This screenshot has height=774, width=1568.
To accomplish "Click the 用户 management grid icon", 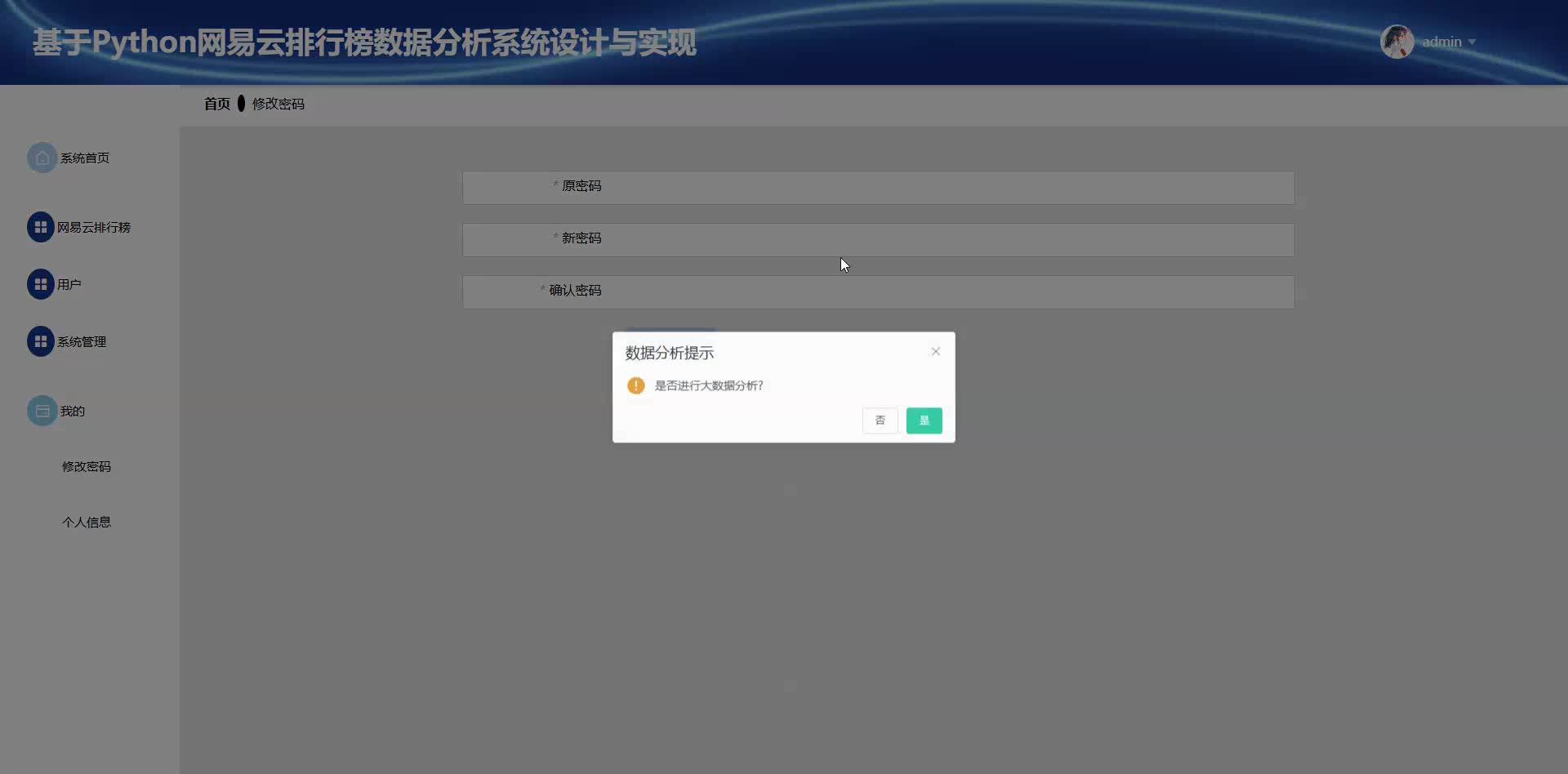I will 40,284.
